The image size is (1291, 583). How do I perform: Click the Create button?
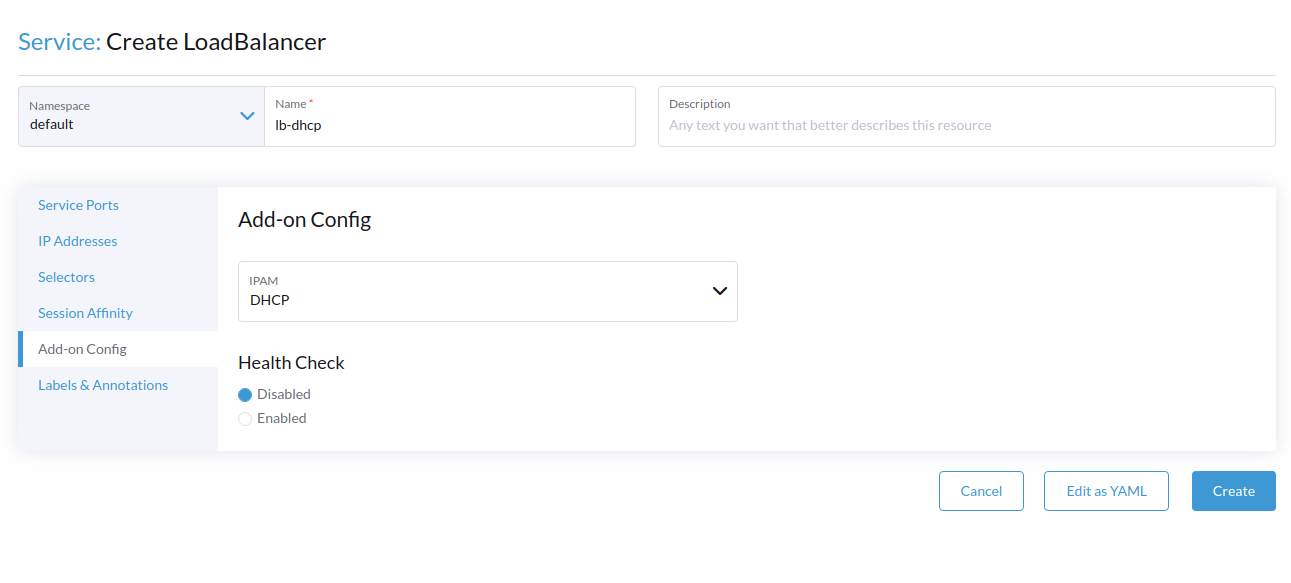pos(1233,491)
